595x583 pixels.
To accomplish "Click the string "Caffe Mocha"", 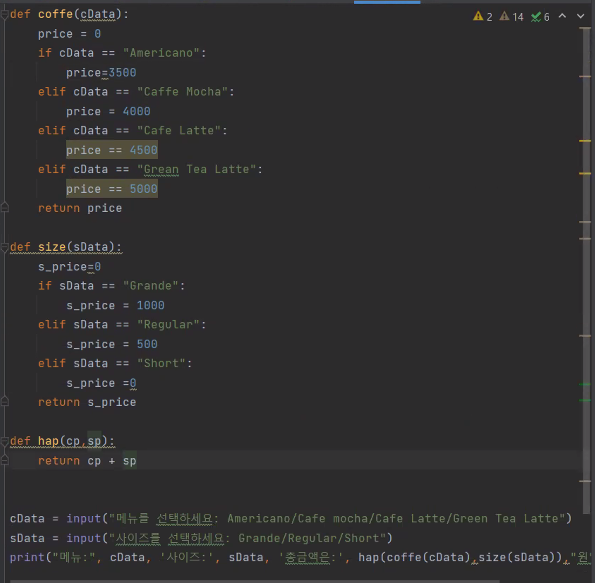I will coord(183,92).
